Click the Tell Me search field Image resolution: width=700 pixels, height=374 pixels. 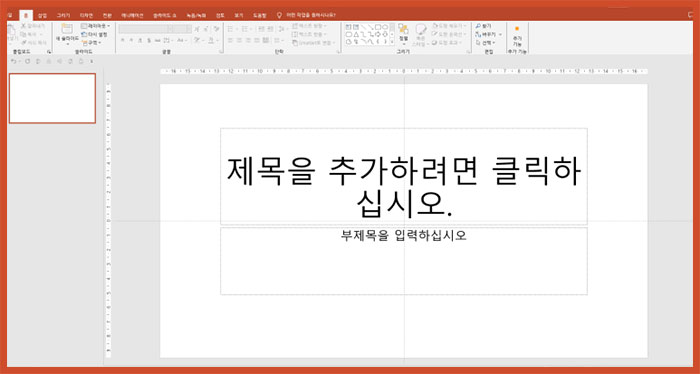(311, 15)
